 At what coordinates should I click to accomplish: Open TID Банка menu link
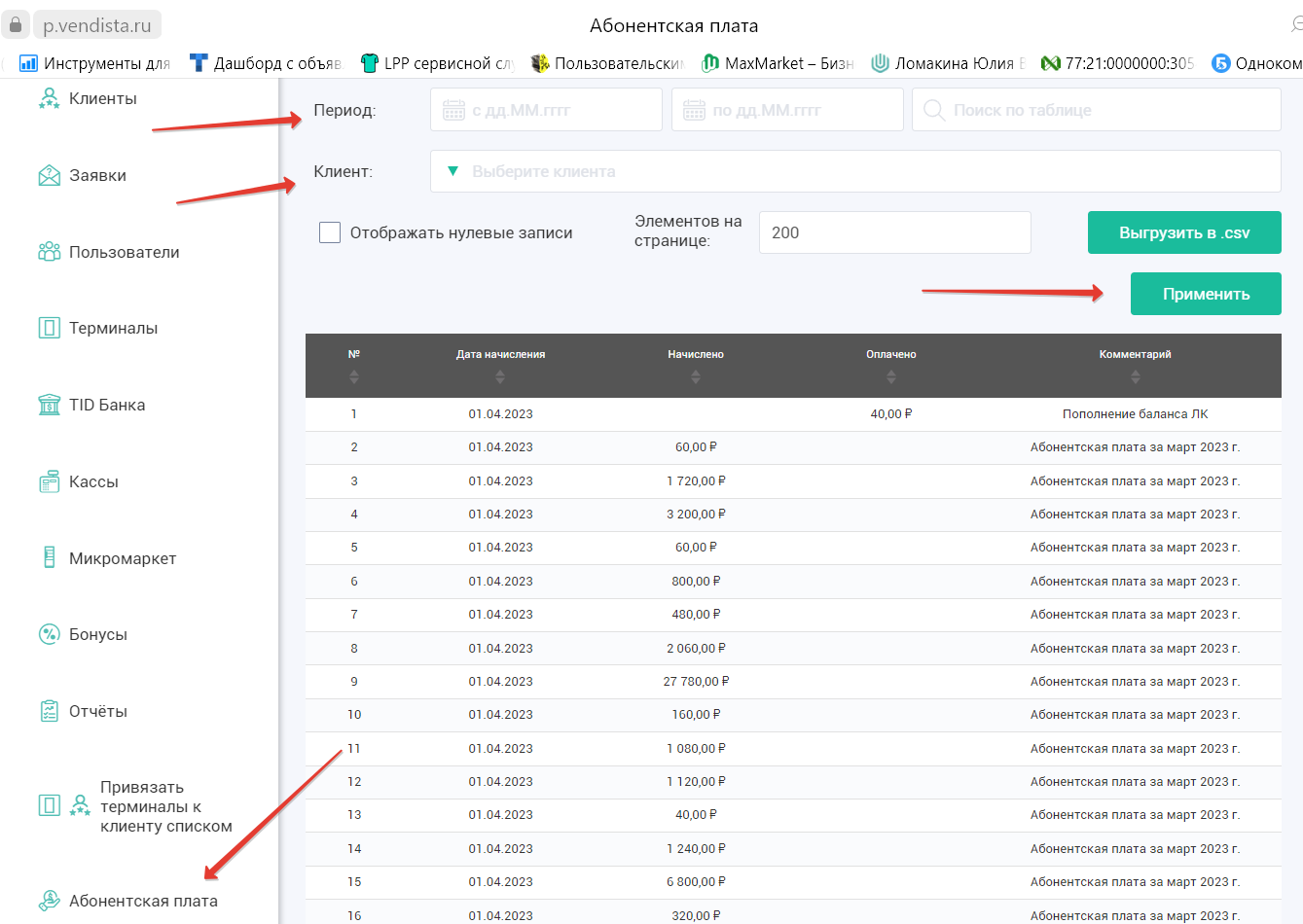[x=107, y=405]
